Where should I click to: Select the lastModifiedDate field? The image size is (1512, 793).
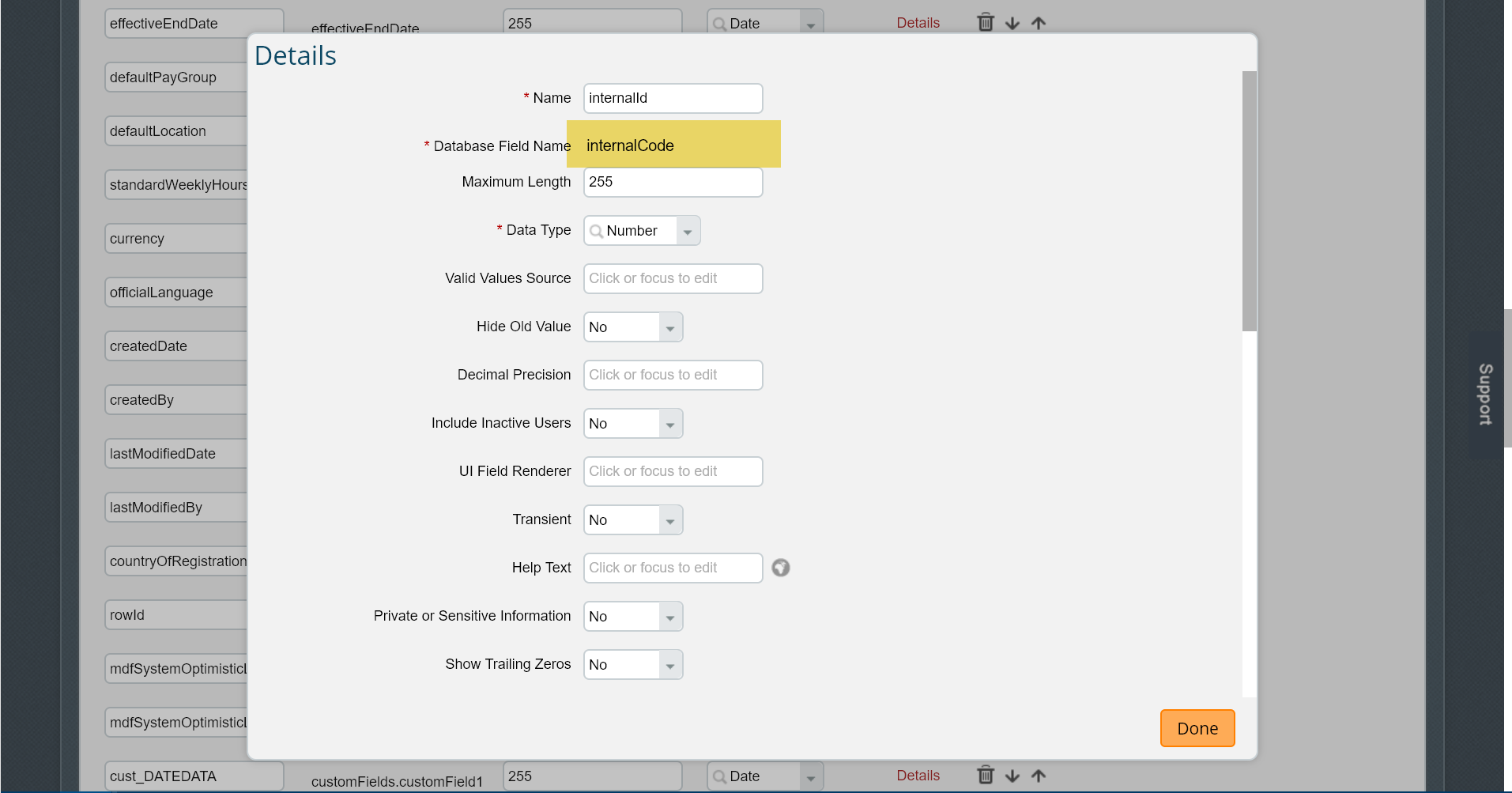176,454
